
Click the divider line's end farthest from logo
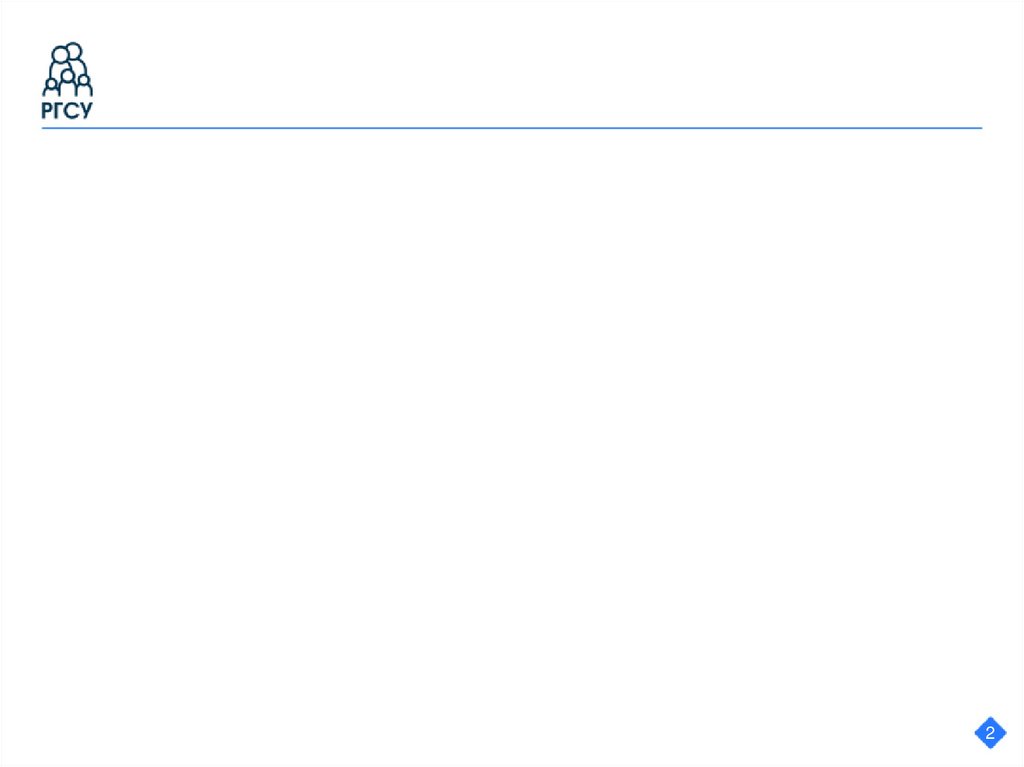coord(980,128)
